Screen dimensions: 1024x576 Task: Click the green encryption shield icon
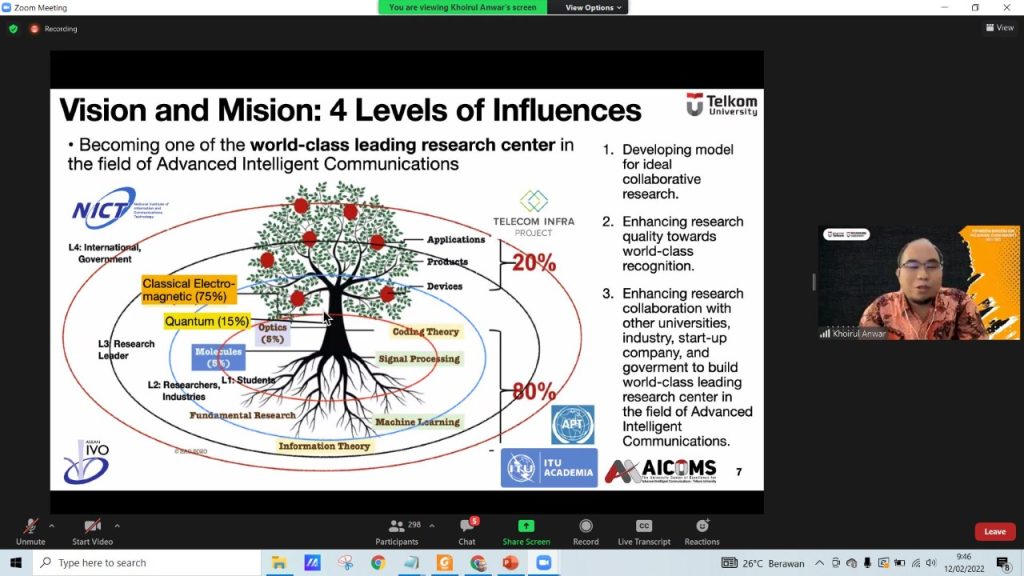pyautogui.click(x=13, y=29)
